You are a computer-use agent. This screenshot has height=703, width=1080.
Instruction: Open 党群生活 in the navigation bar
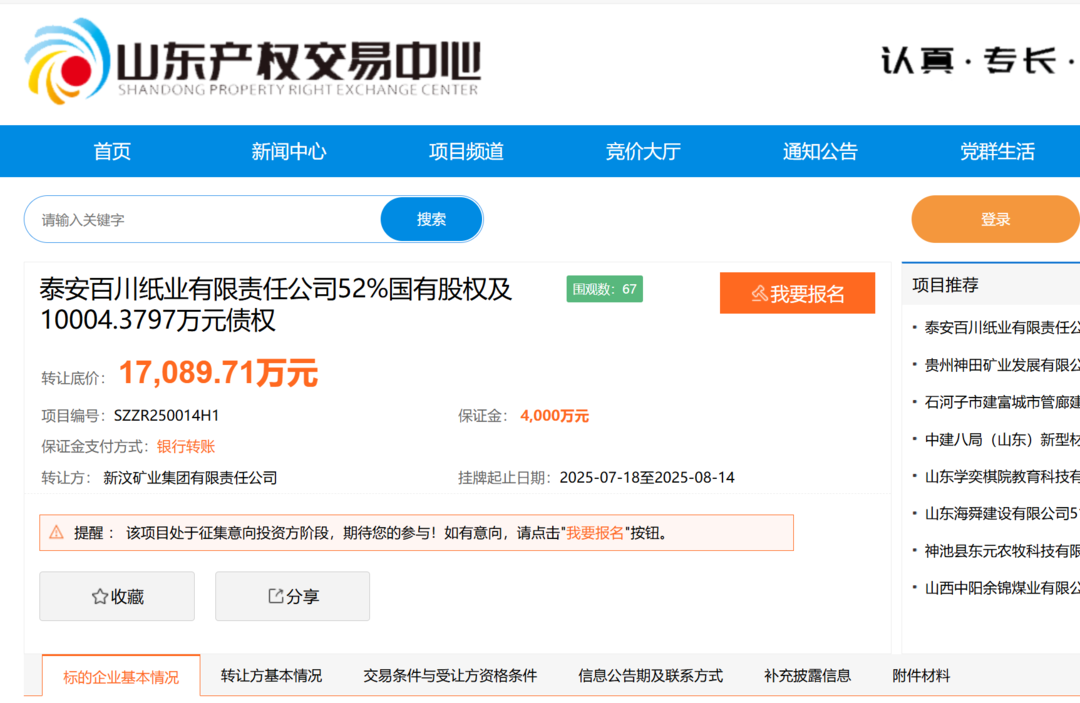click(x=997, y=151)
